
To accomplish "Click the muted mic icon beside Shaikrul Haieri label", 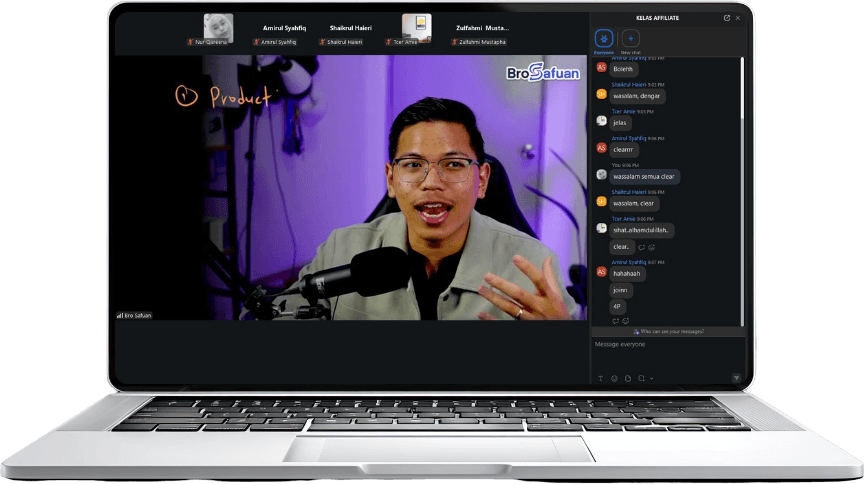I will (x=323, y=42).
